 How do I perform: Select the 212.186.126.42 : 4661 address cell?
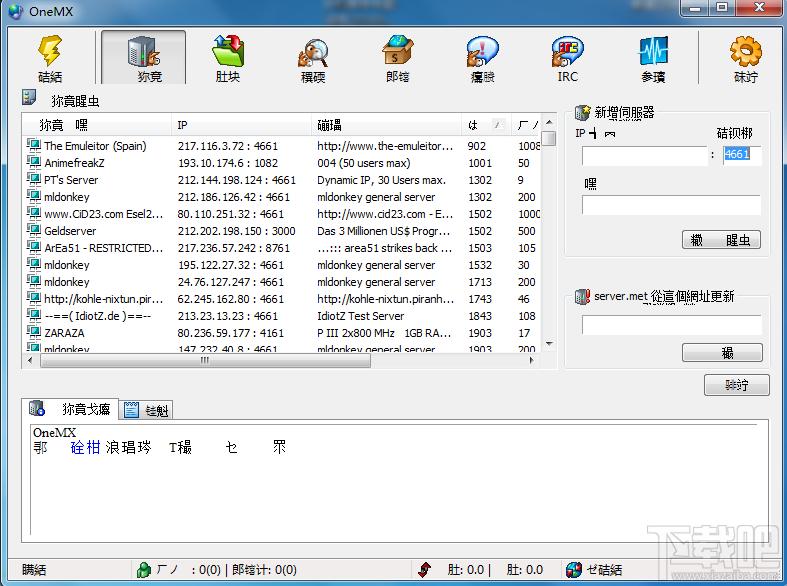[234, 197]
